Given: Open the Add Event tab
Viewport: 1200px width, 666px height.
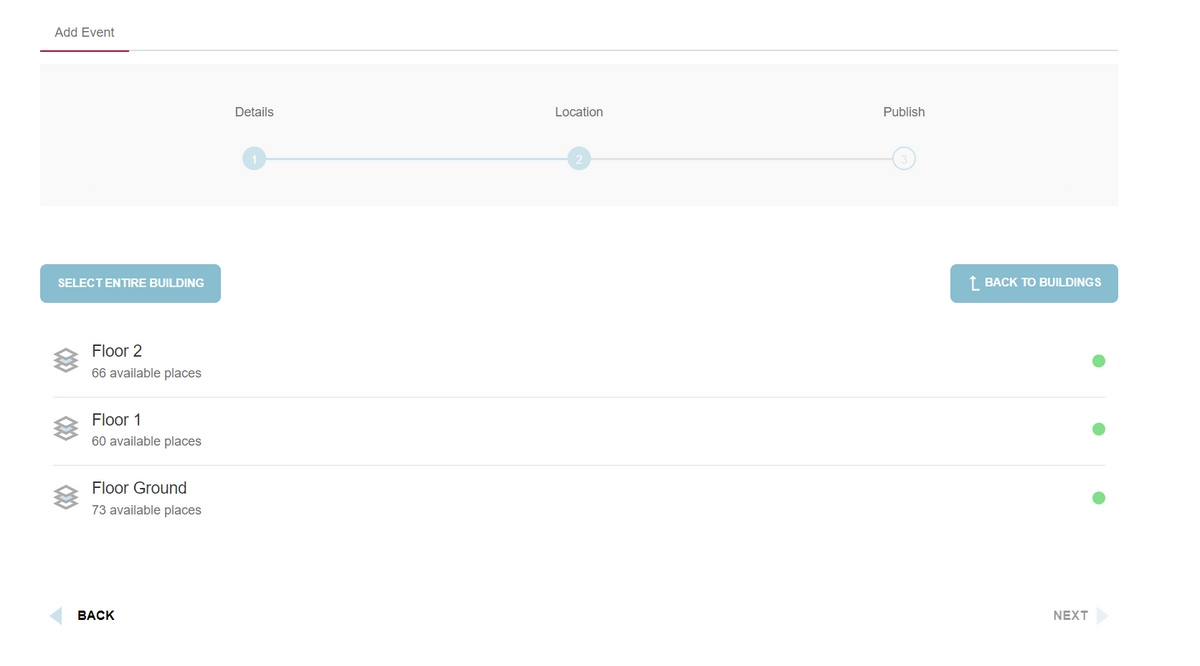Looking at the screenshot, I should point(85,33).
